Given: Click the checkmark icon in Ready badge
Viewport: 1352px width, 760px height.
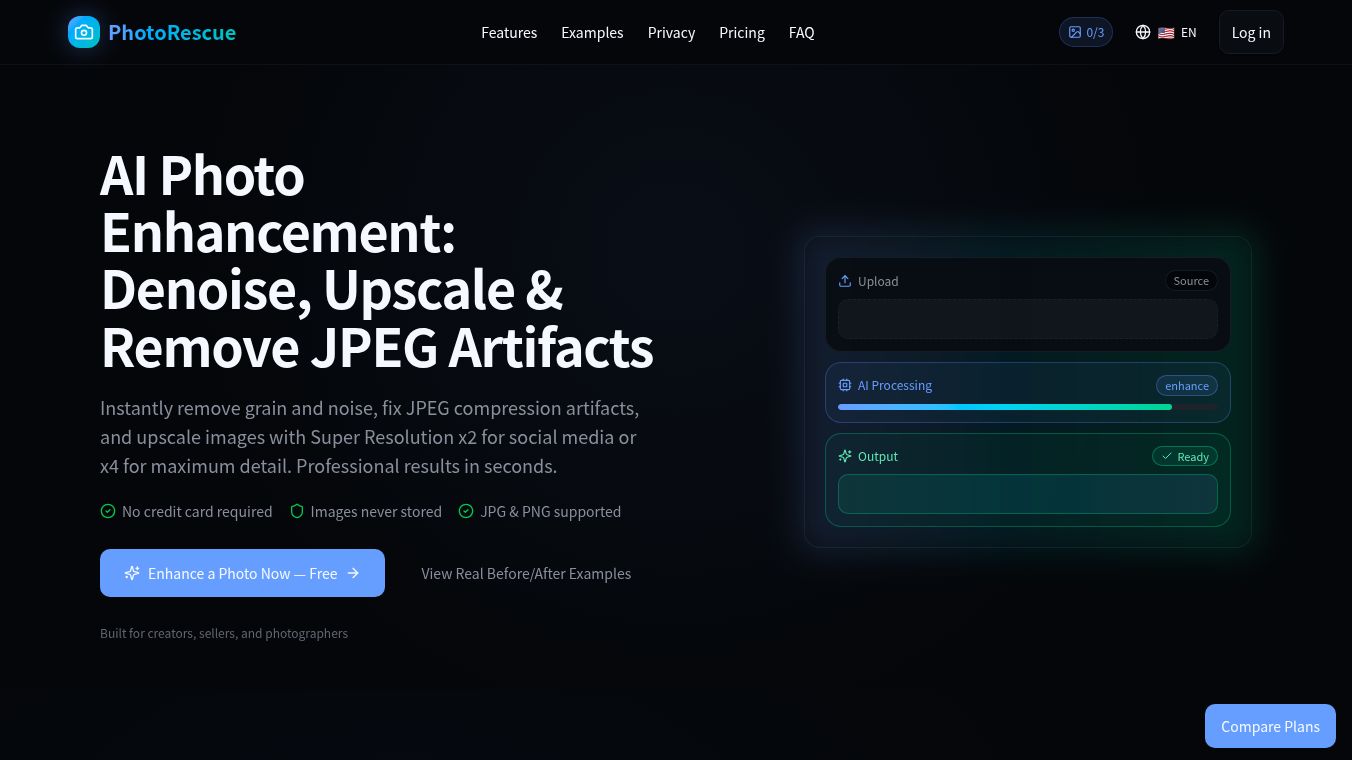Looking at the screenshot, I should pos(1167,456).
